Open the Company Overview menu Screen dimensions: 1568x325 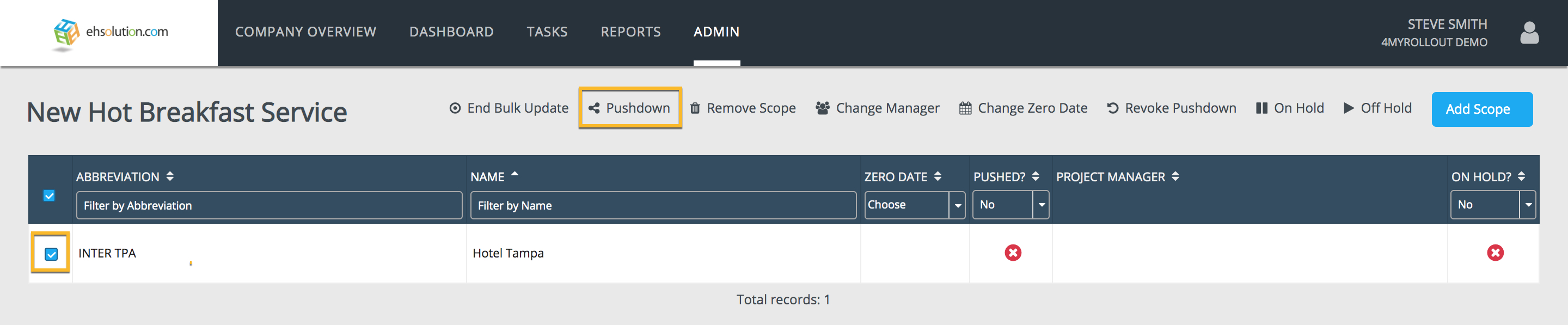click(x=305, y=32)
